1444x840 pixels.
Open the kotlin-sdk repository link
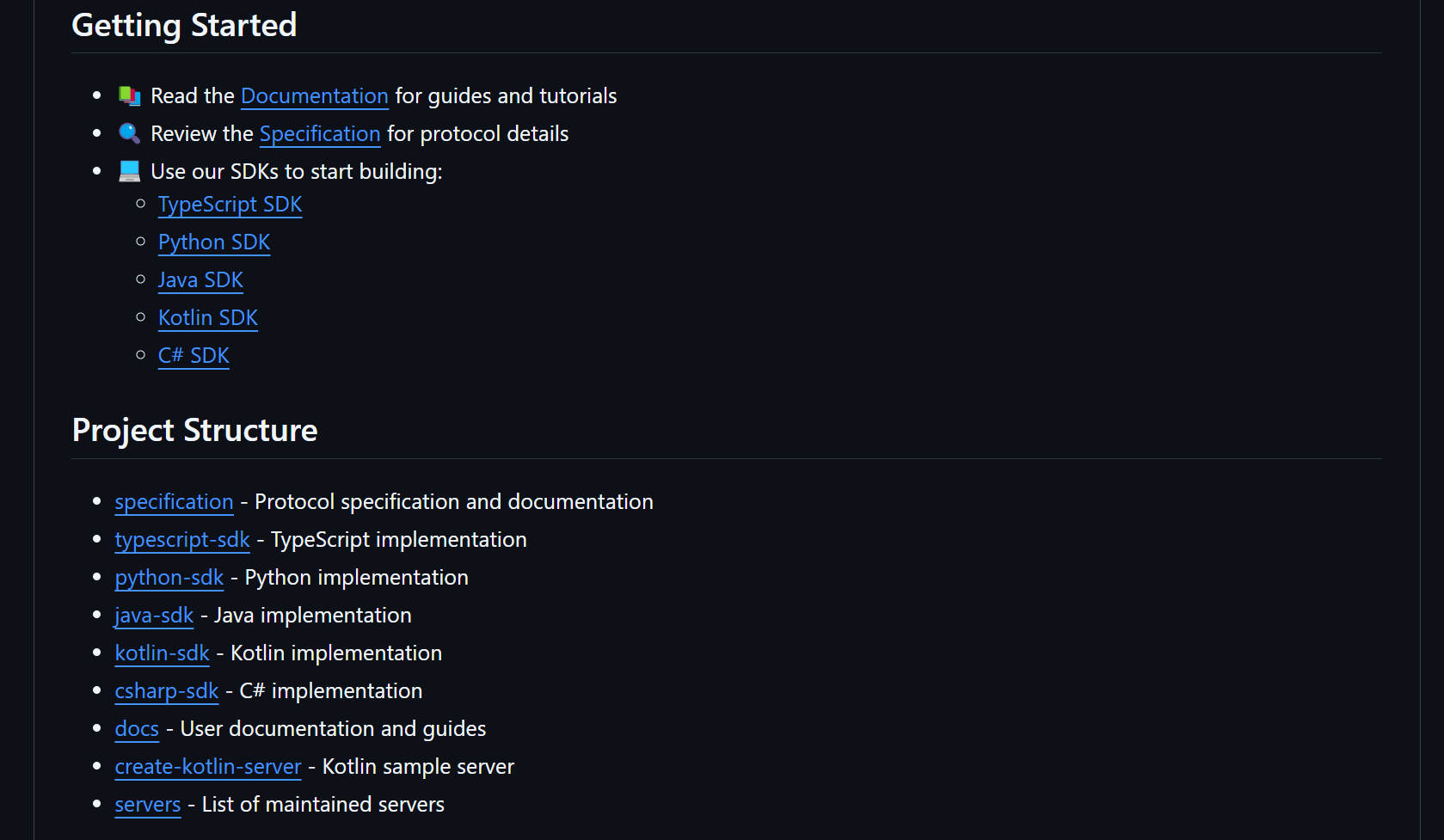click(163, 653)
